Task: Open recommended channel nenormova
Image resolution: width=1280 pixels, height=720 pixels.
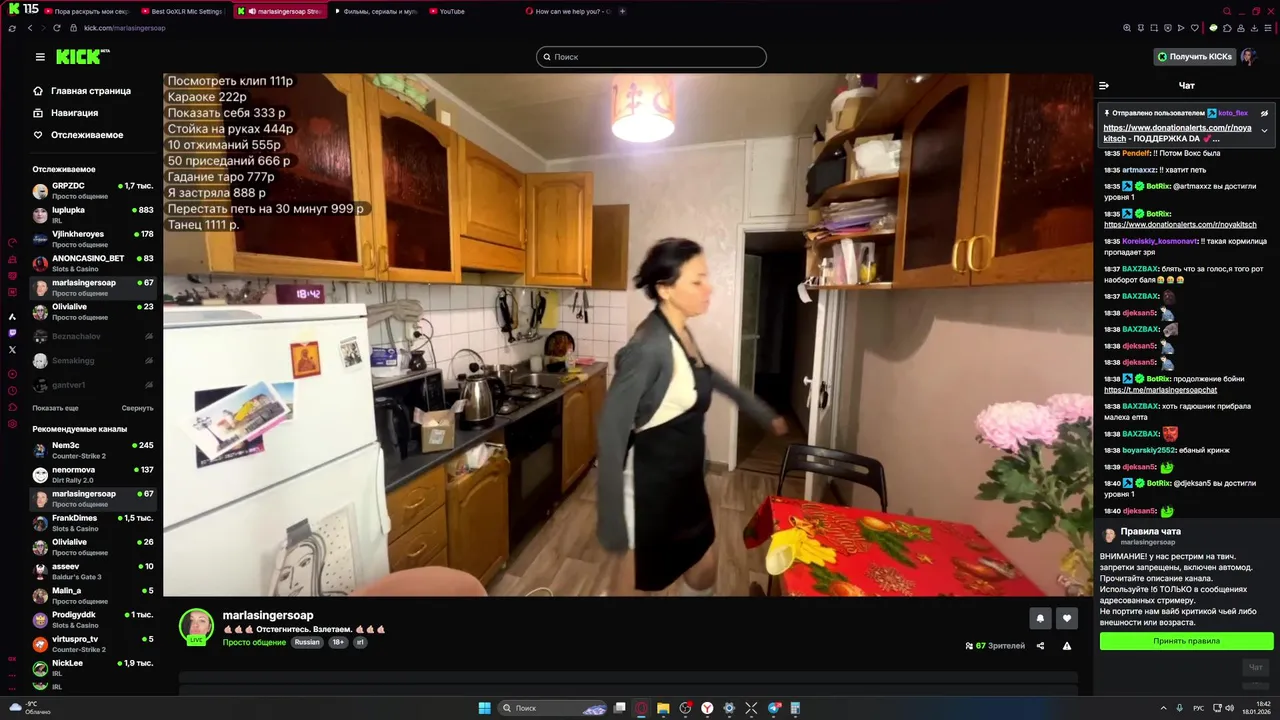Action: click(x=92, y=474)
